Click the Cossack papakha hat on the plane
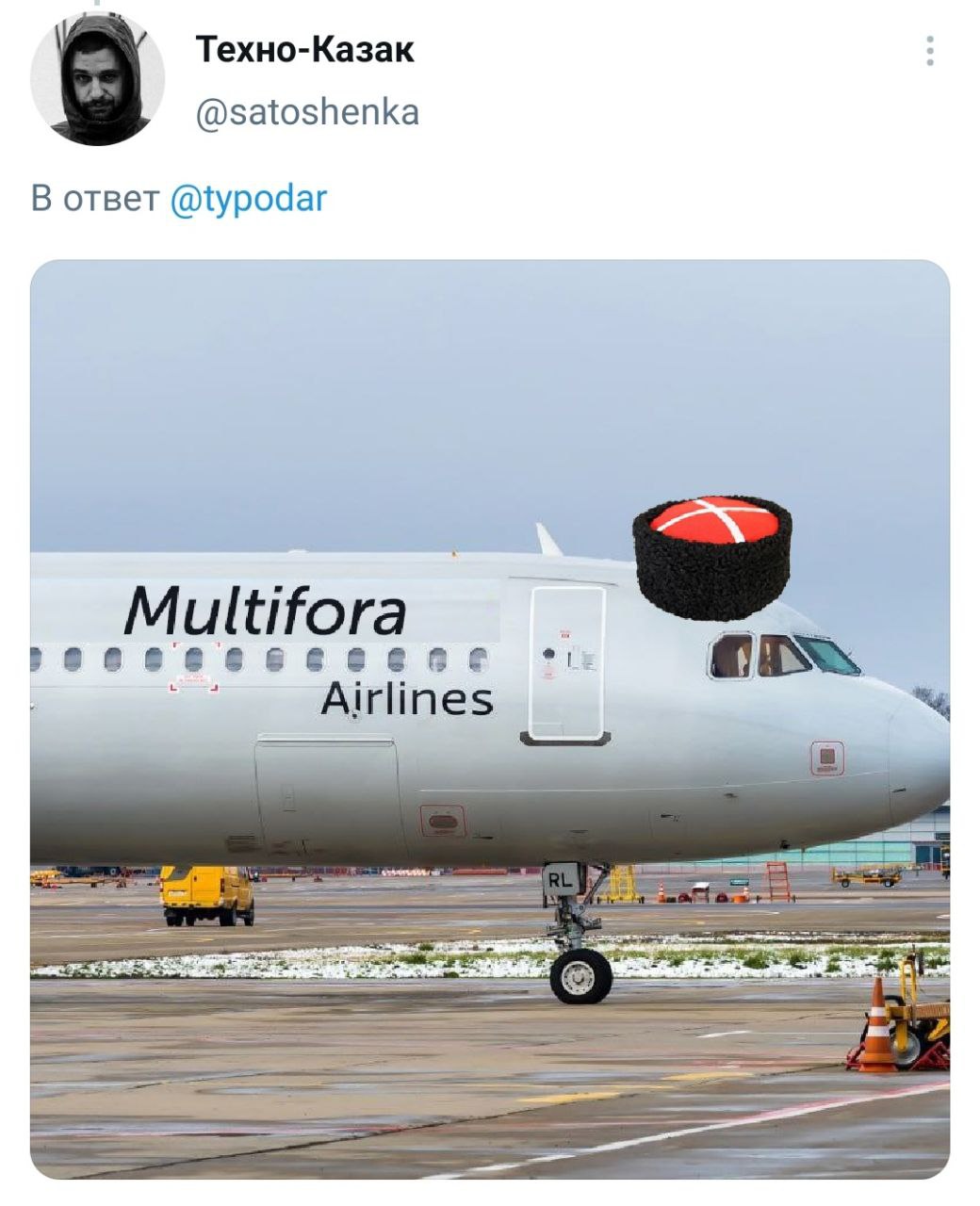This screenshot has height=1206, width=980. click(711, 557)
